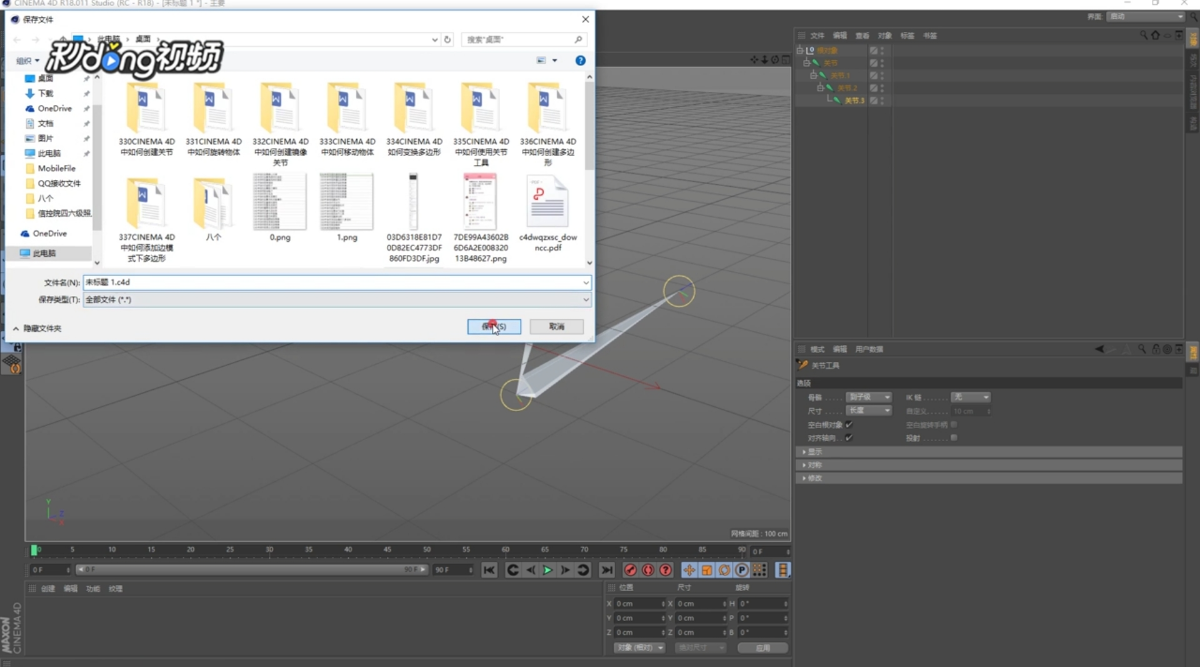Open 对象 menu in Object Manager
This screenshot has height=667, width=1200.
click(884, 35)
